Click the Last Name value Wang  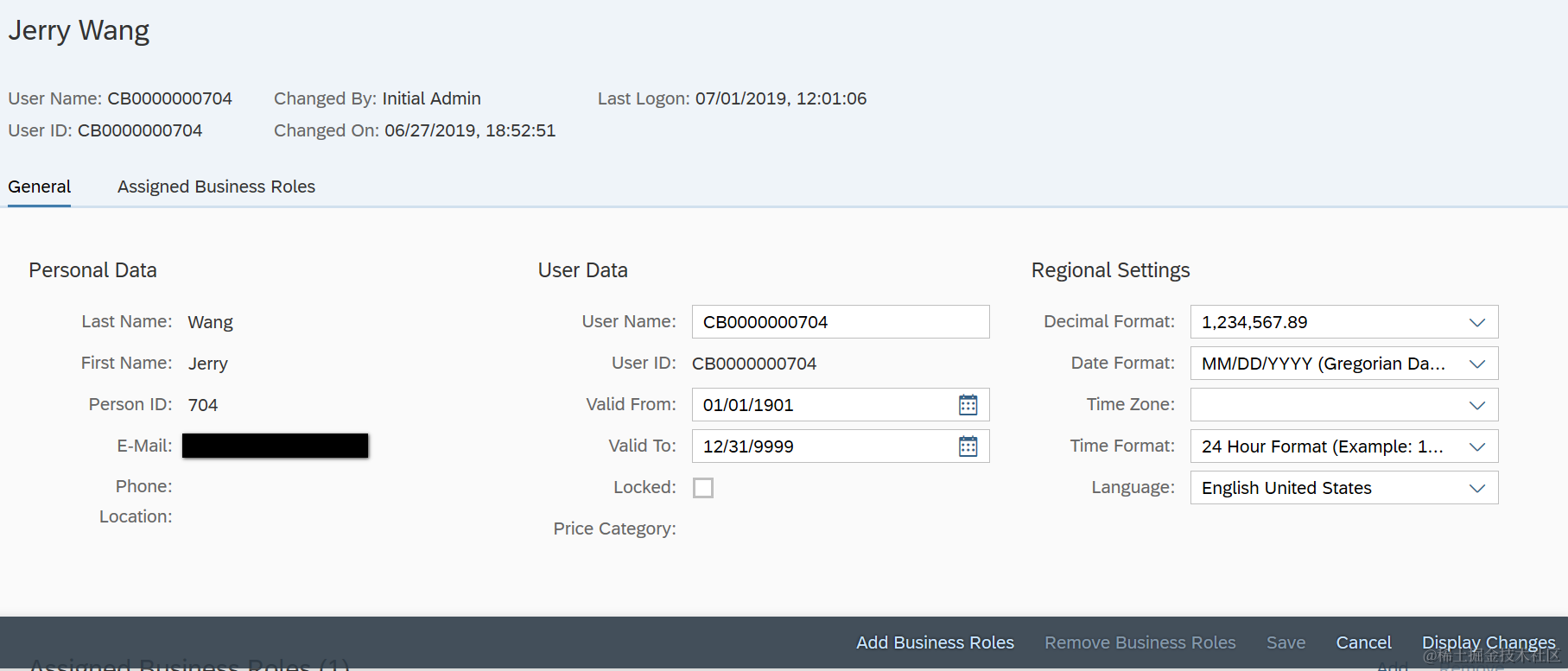210,322
